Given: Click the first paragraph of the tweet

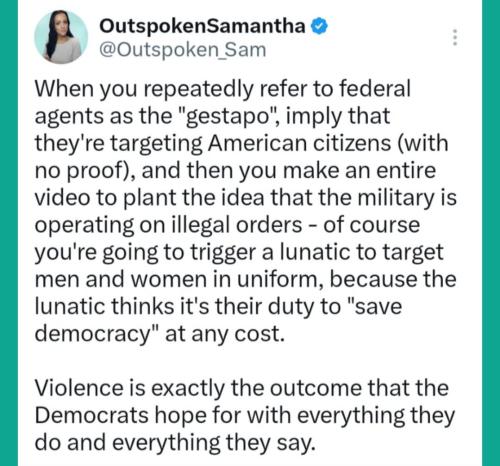Looking at the screenshot, I should 245,211.
